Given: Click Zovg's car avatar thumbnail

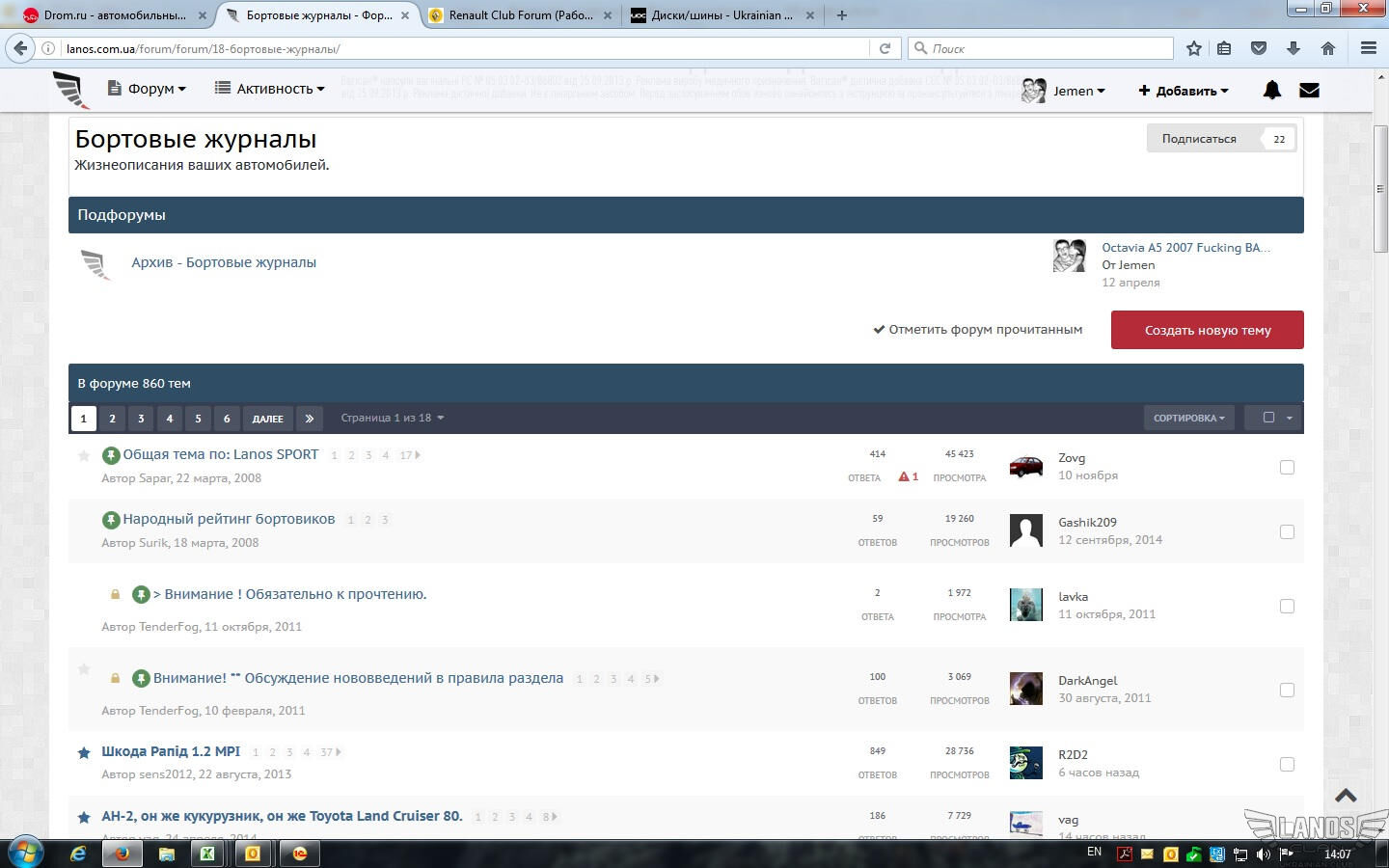Looking at the screenshot, I should coord(1025,467).
